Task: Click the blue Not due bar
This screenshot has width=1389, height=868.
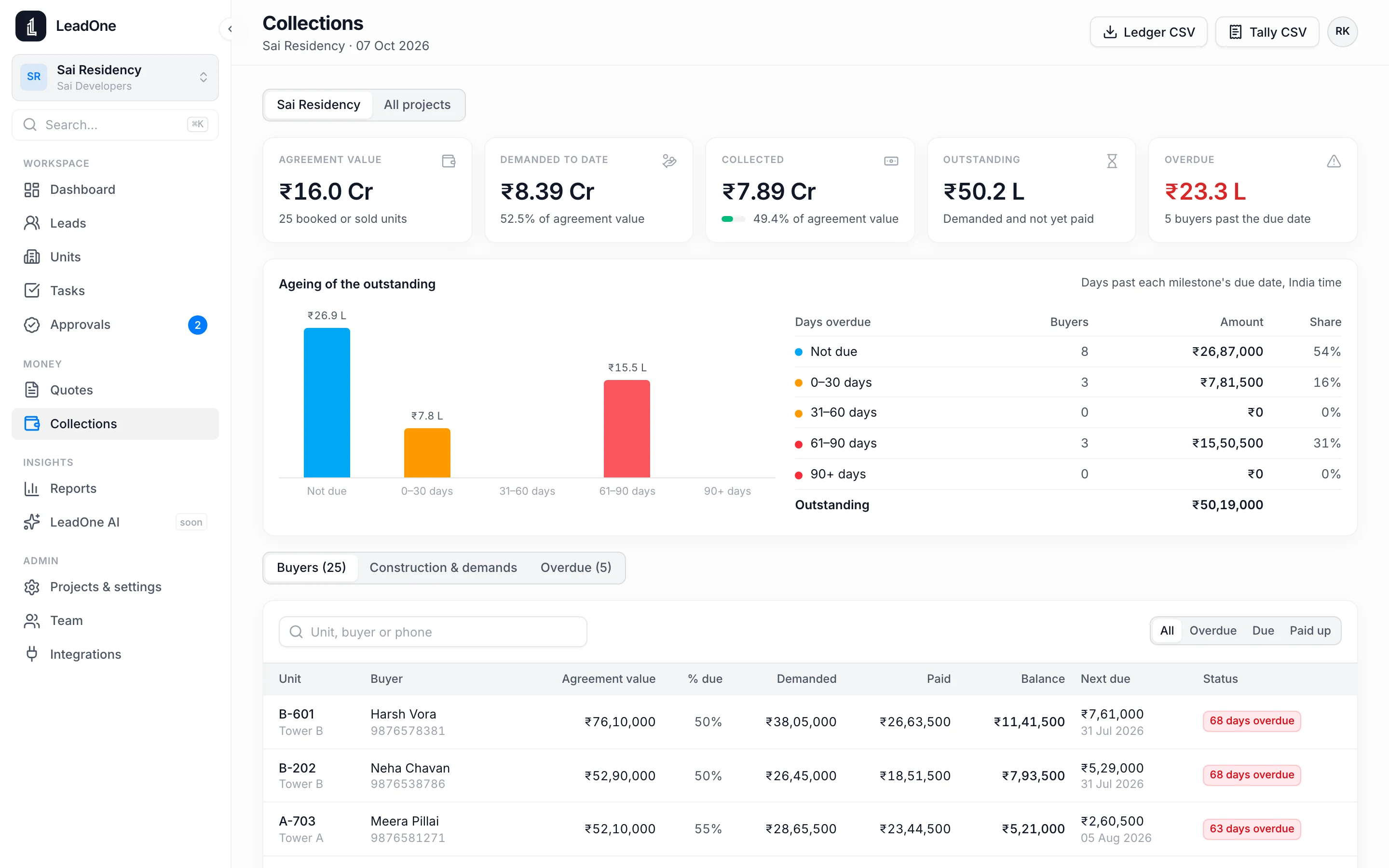Action: [327, 403]
